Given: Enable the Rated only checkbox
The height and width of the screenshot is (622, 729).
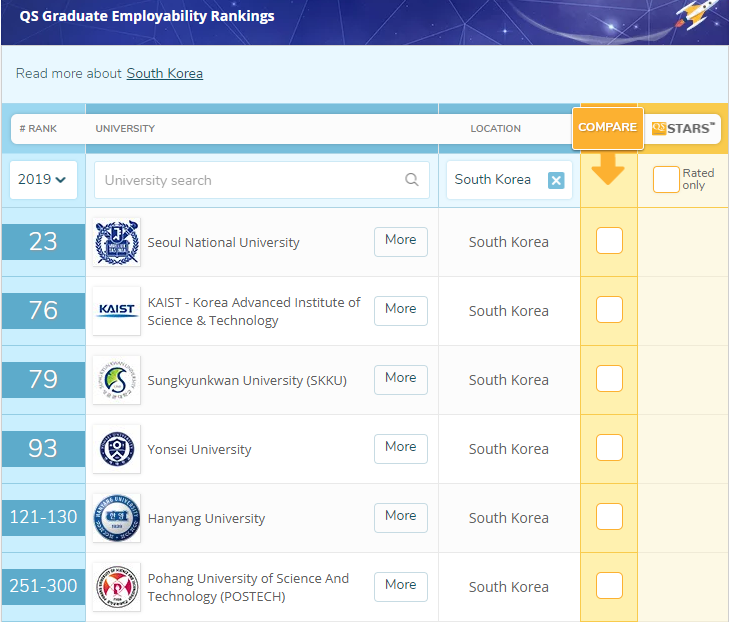Looking at the screenshot, I should click(x=666, y=180).
